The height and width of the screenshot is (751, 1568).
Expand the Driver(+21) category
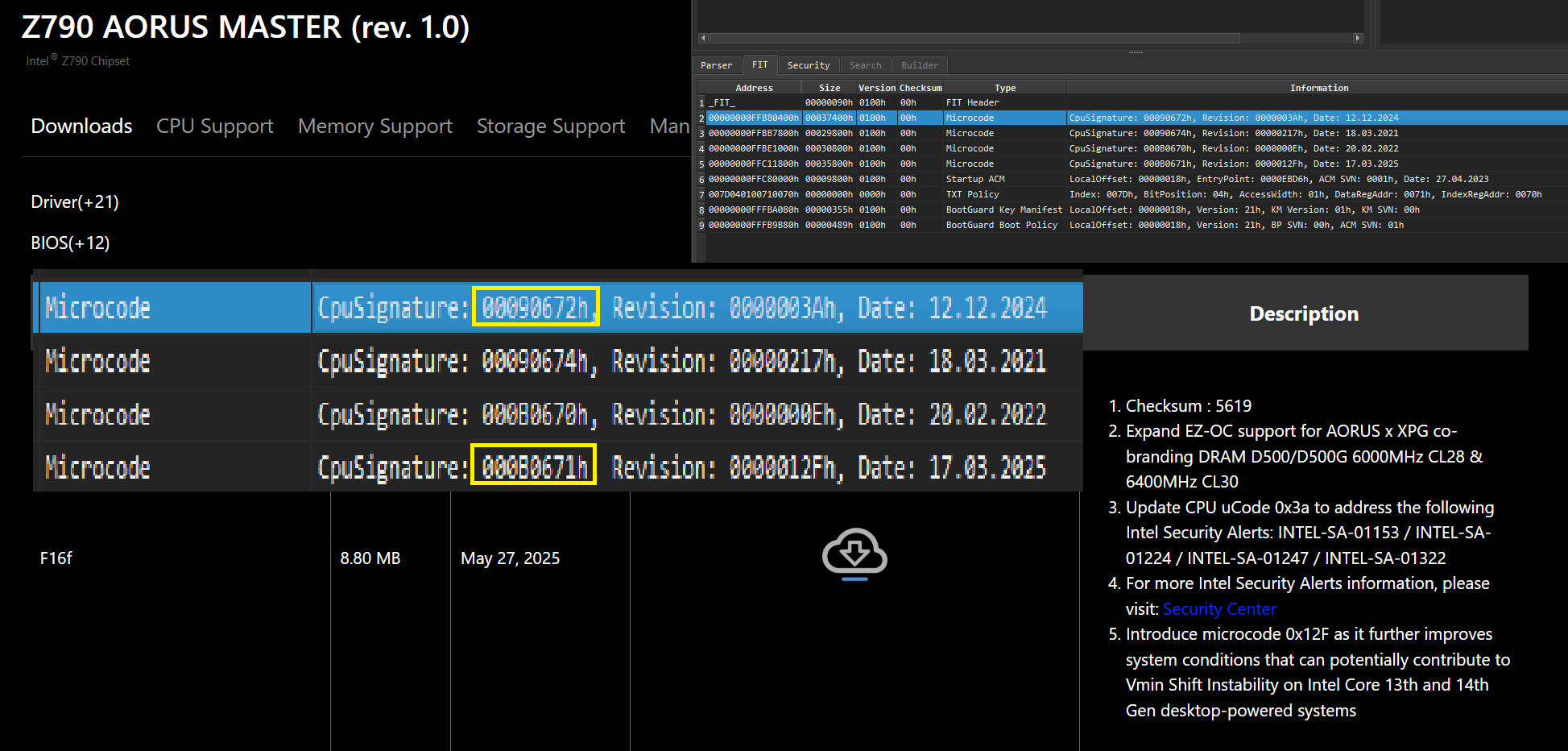75,202
